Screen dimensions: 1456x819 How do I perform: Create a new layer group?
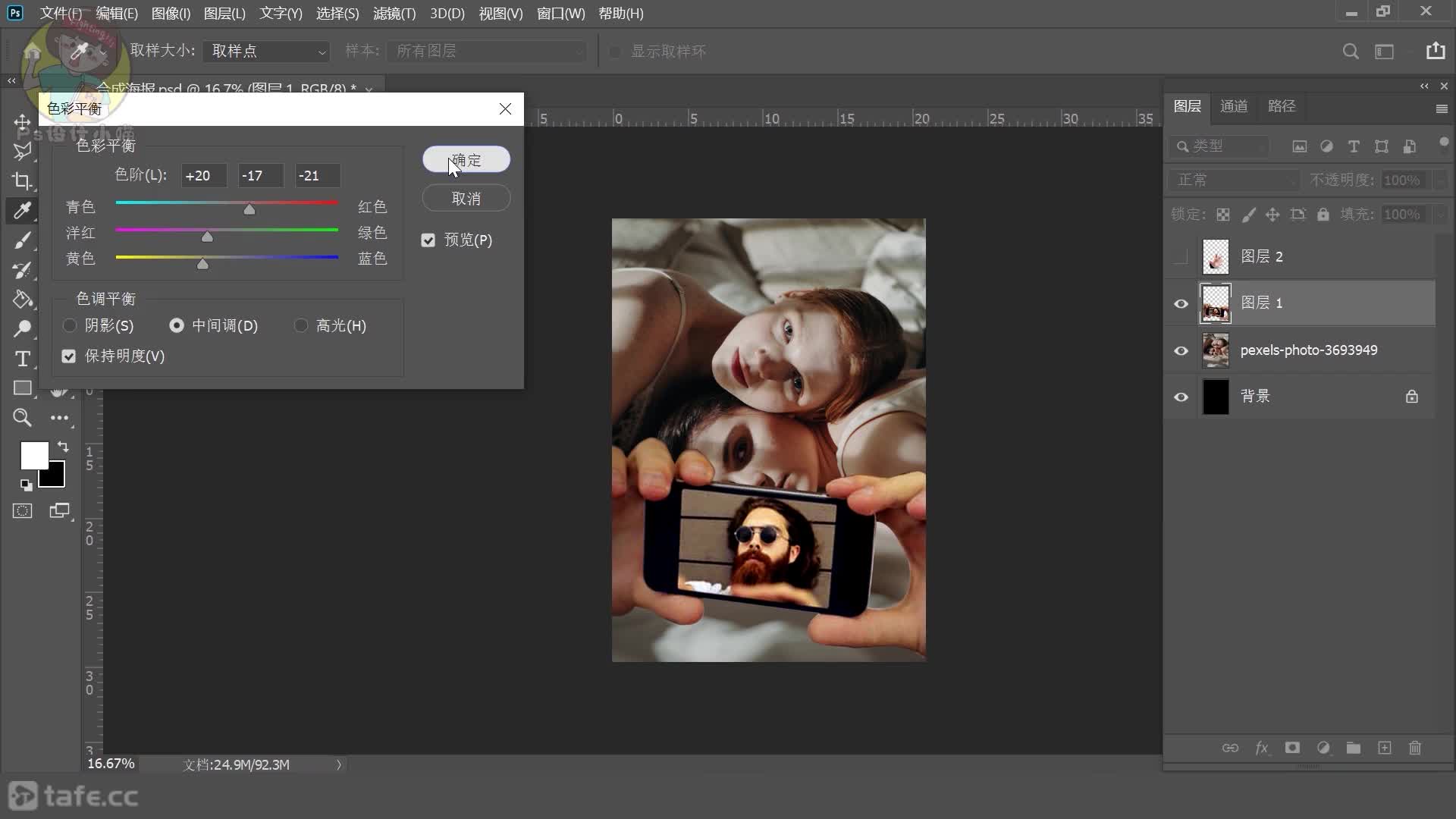(1354, 748)
